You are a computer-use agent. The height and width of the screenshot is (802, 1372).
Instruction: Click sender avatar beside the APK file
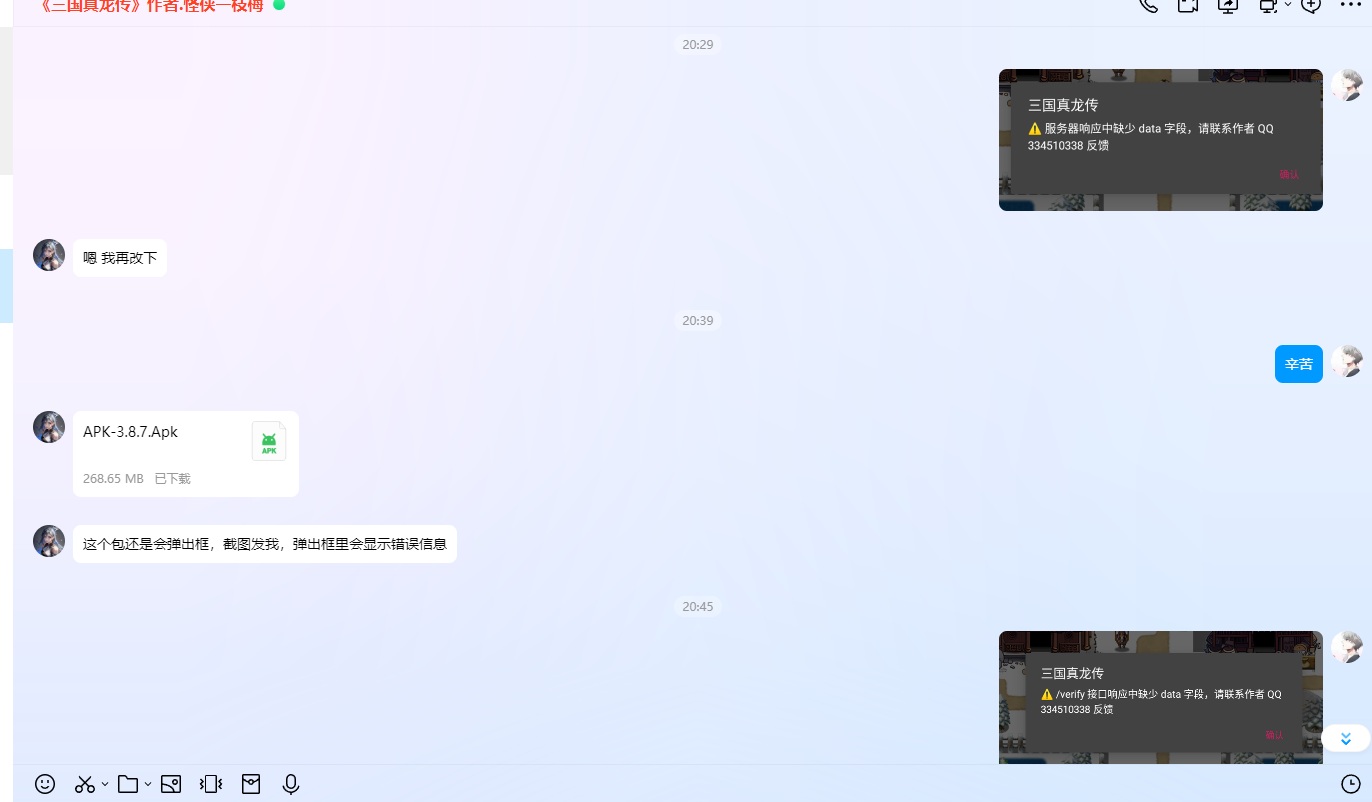tap(49, 427)
